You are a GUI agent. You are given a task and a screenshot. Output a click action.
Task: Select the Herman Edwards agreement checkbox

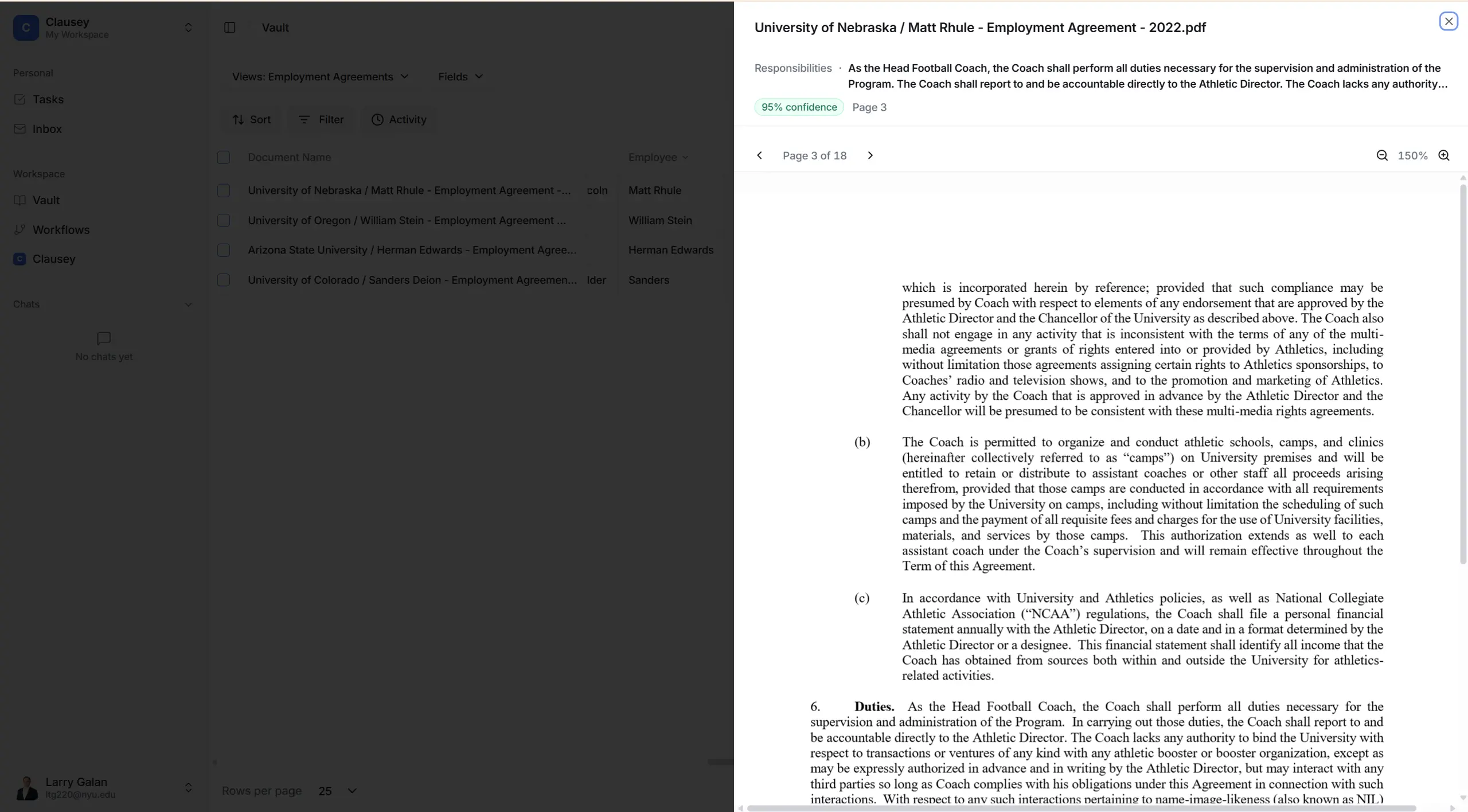224,250
